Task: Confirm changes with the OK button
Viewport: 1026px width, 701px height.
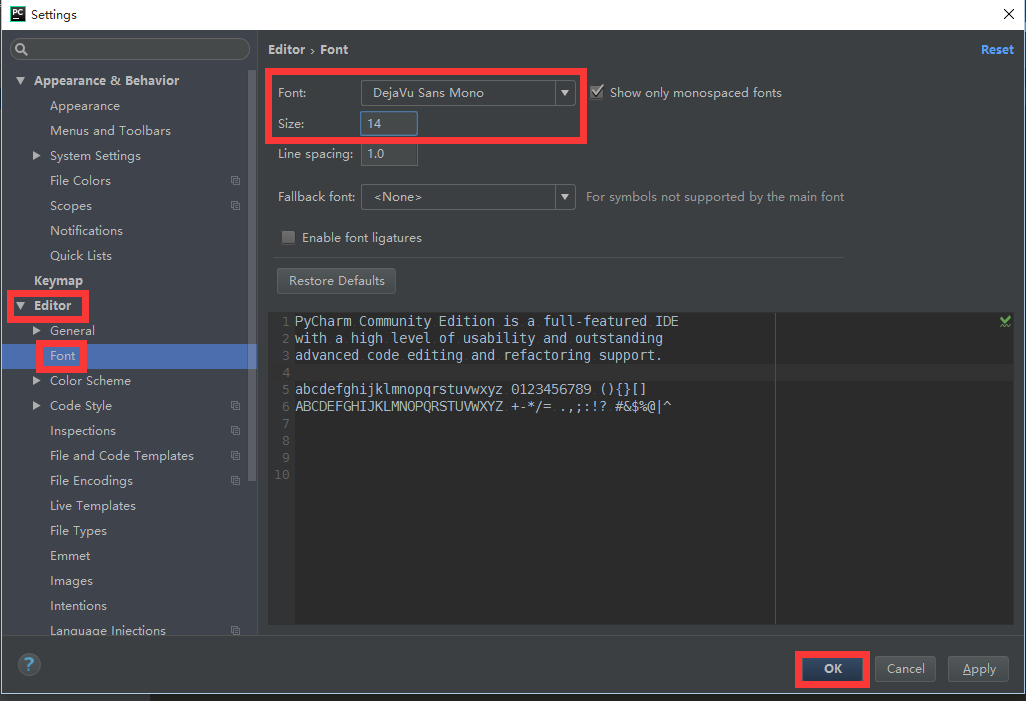Action: 831,668
